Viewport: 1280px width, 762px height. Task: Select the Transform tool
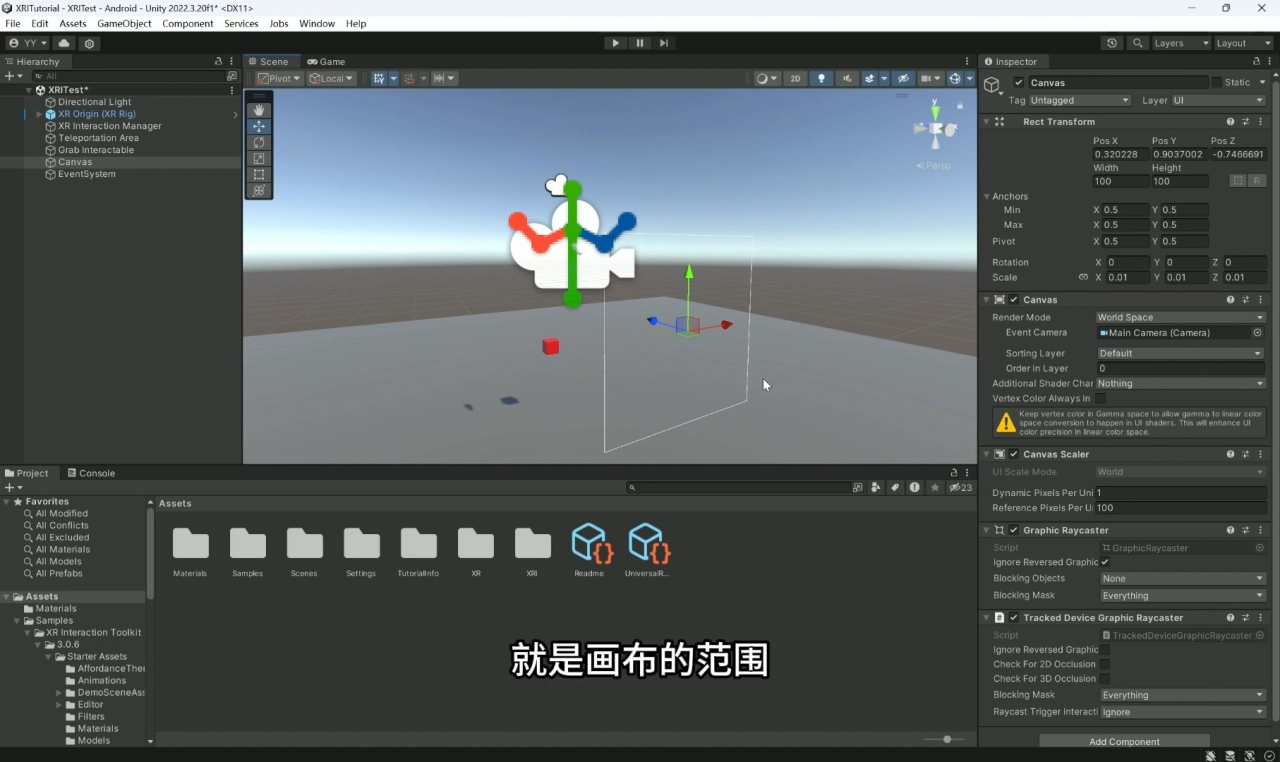tap(259, 190)
